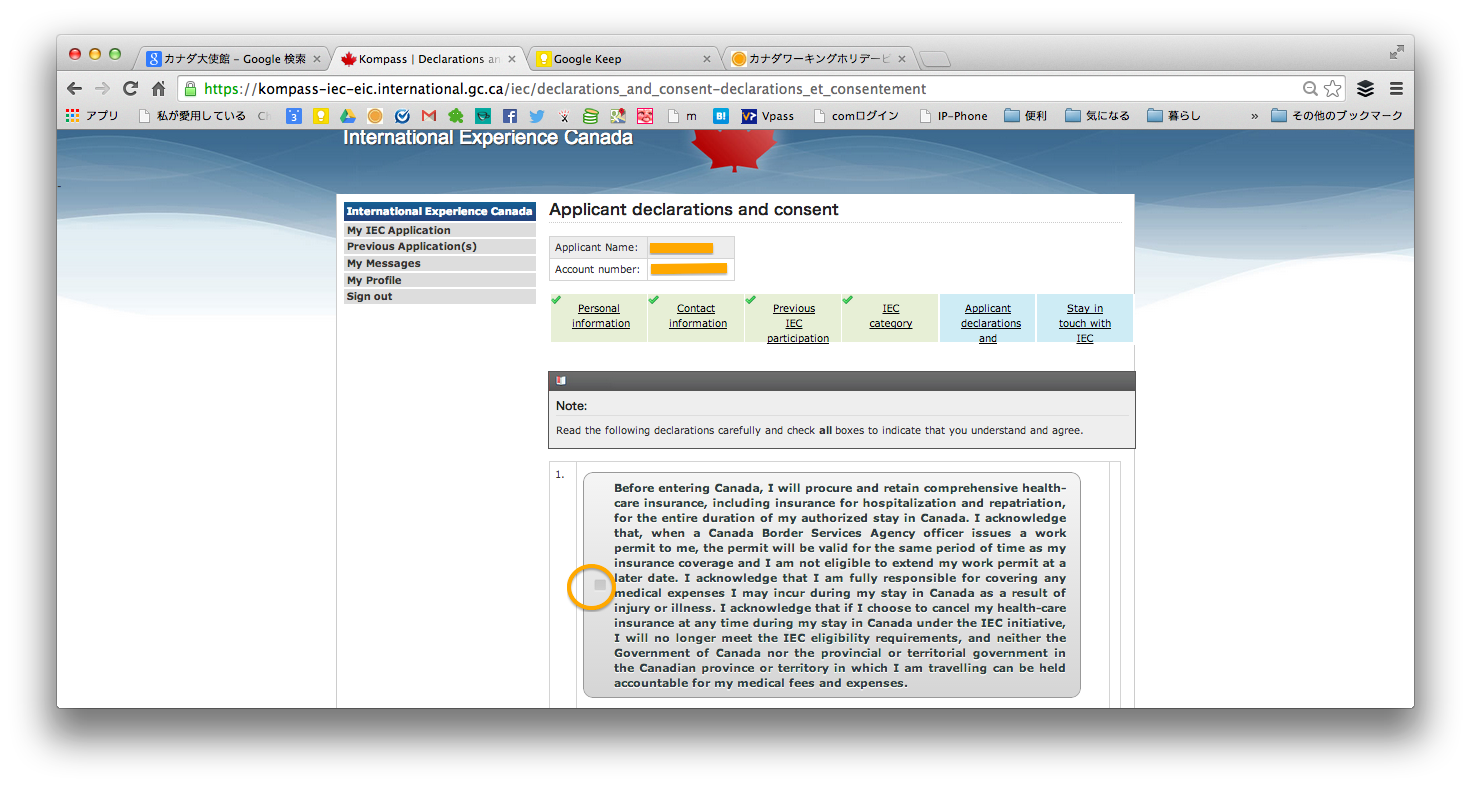Open the 便利 bookmarks folder
Screen dimensions: 1471x787
[x=1025, y=116]
